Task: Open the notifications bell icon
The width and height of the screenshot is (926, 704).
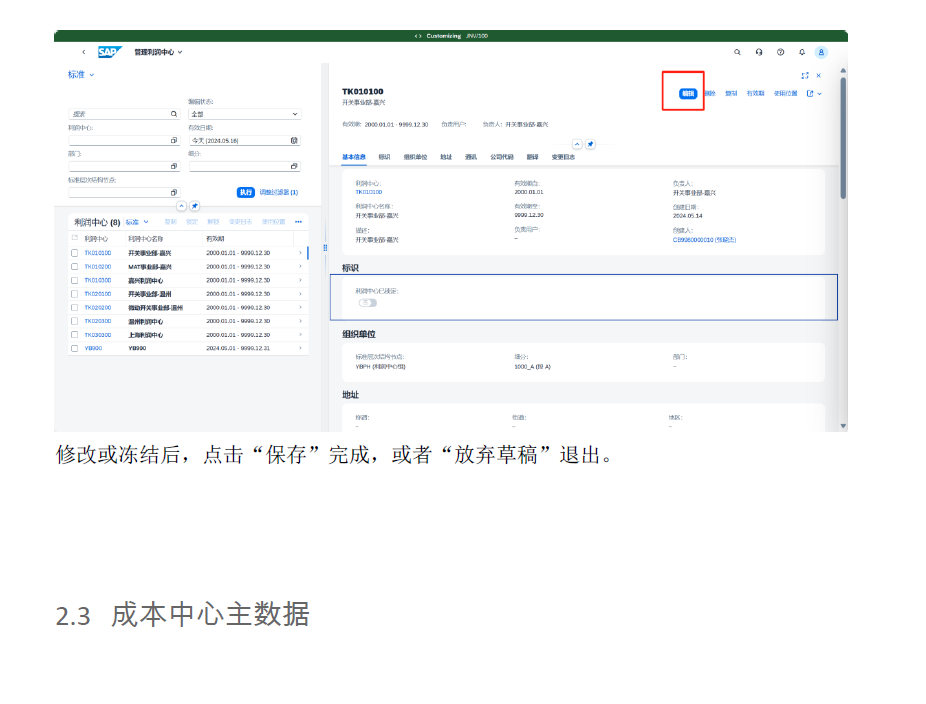Action: click(x=801, y=52)
